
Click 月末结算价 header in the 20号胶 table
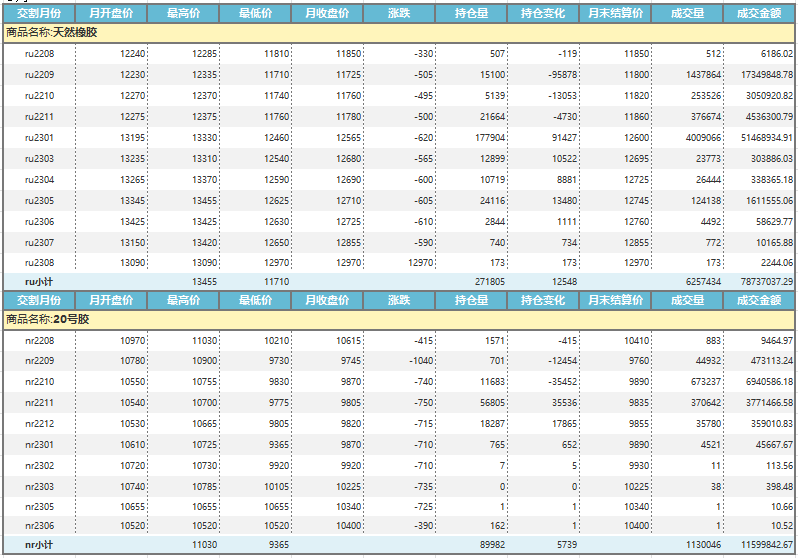pos(615,301)
